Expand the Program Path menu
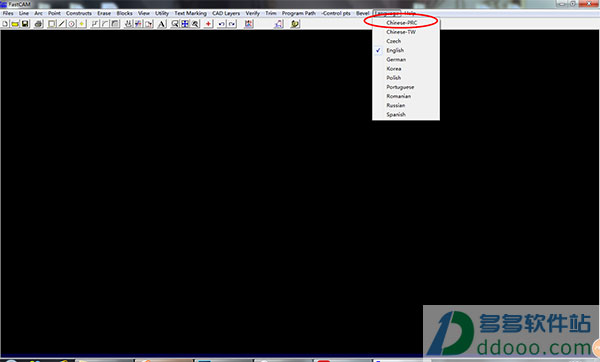 299,13
